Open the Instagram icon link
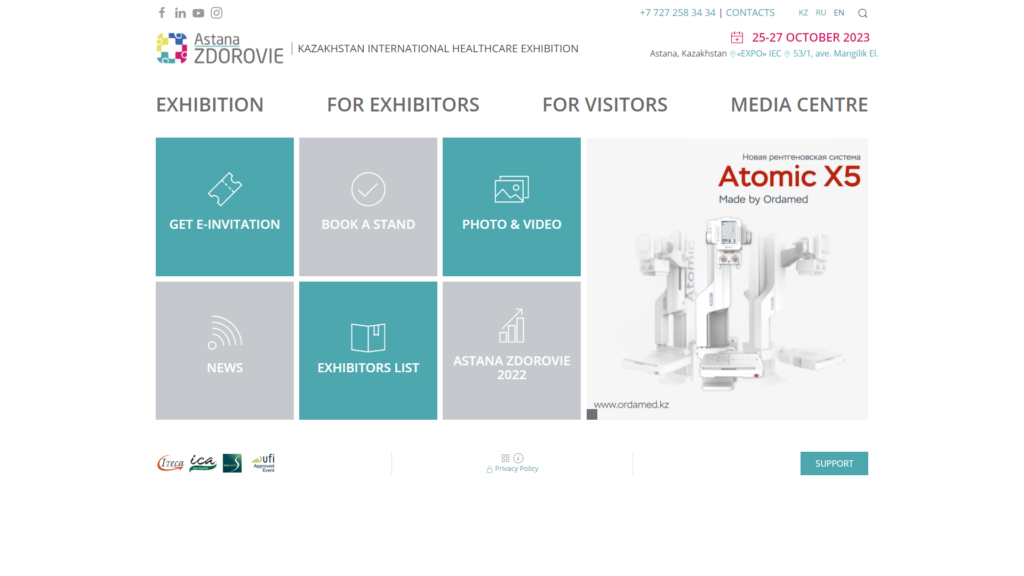The width and height of the screenshot is (1024, 576). tap(217, 13)
